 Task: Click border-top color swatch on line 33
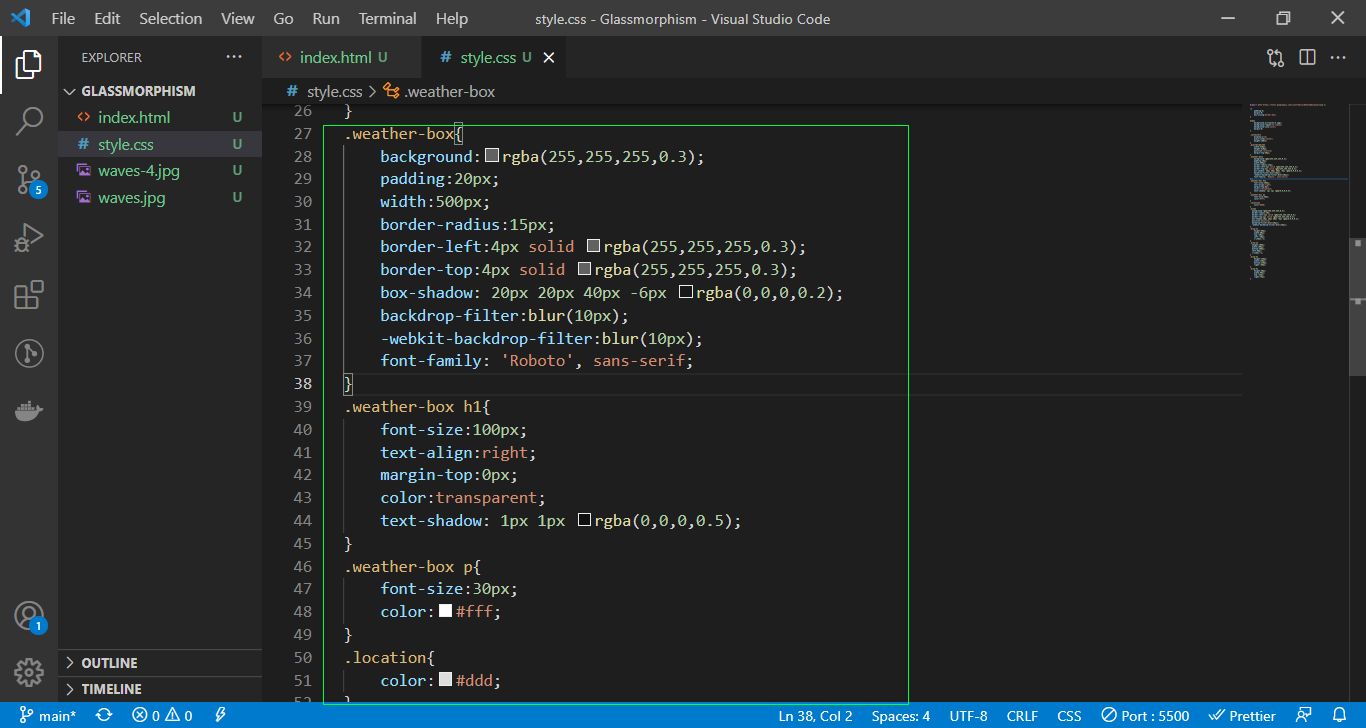point(585,270)
